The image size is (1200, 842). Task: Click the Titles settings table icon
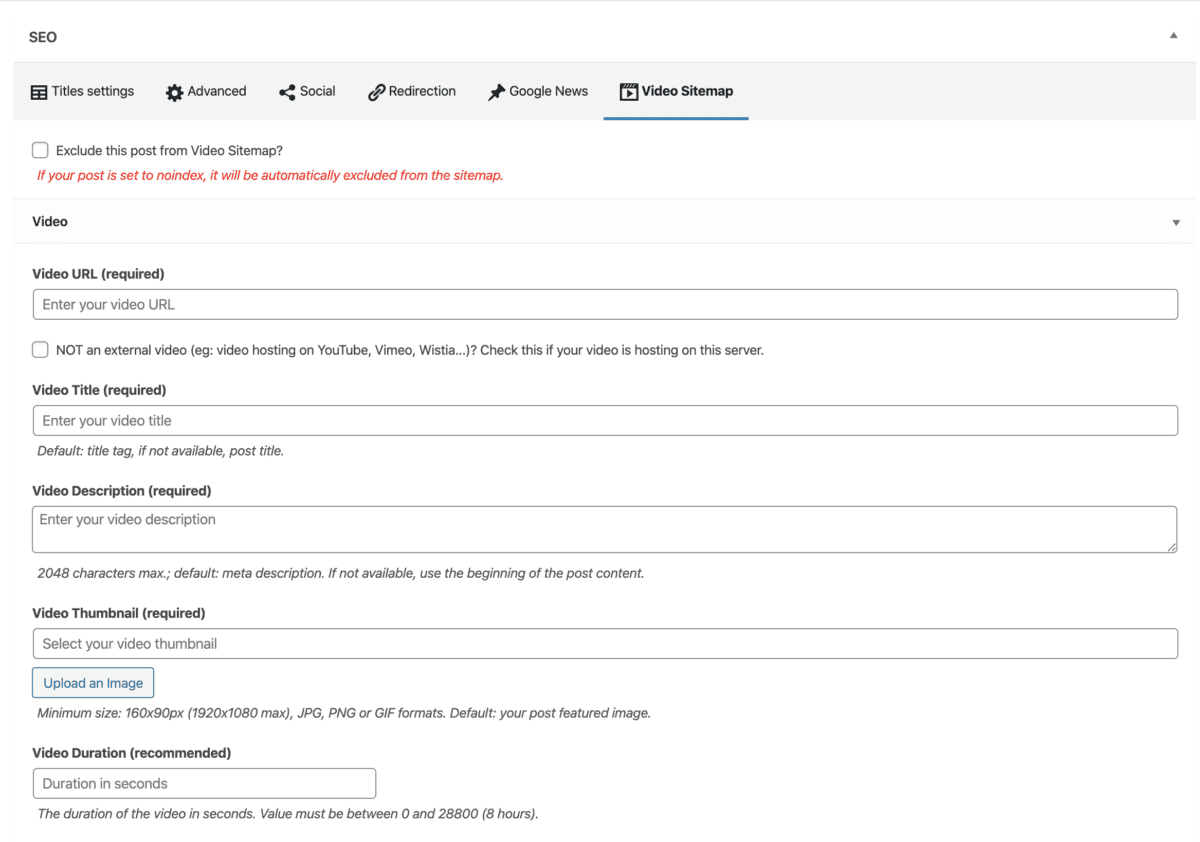tap(39, 92)
